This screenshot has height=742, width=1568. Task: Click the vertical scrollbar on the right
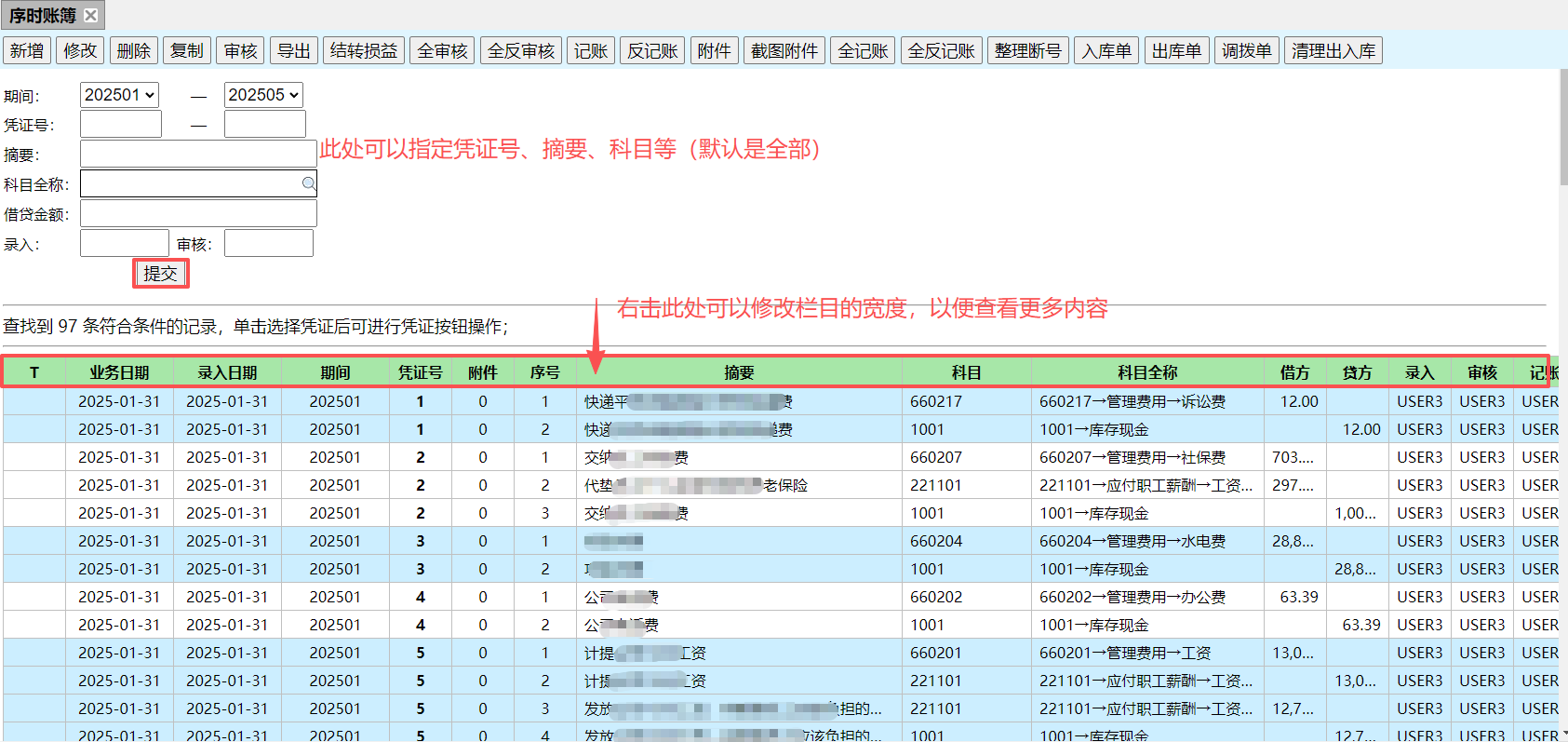click(1562, 130)
